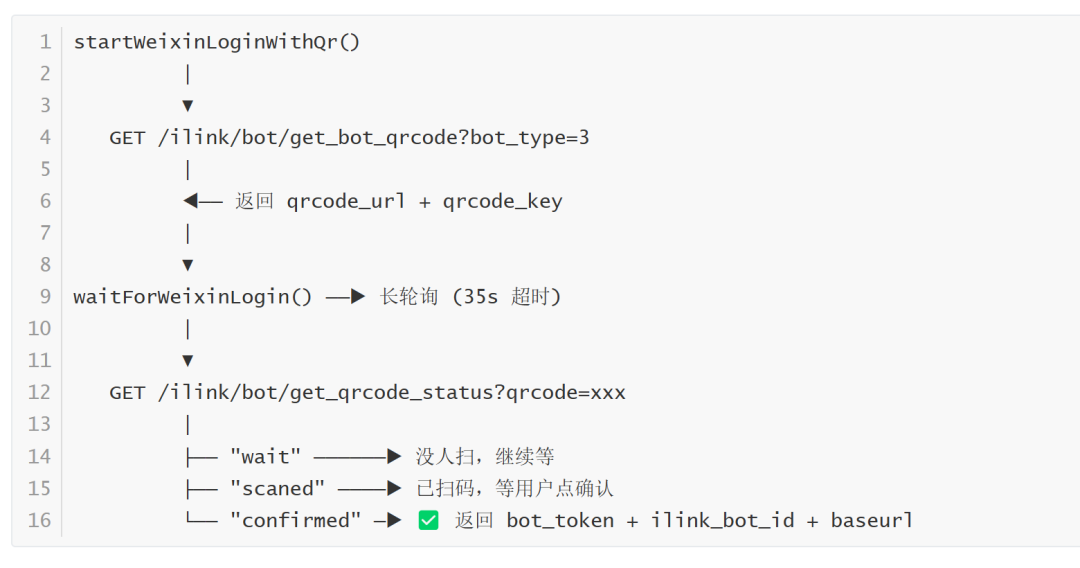
Task: Click the get_qrcode_status request line
Action: [x=367, y=393]
